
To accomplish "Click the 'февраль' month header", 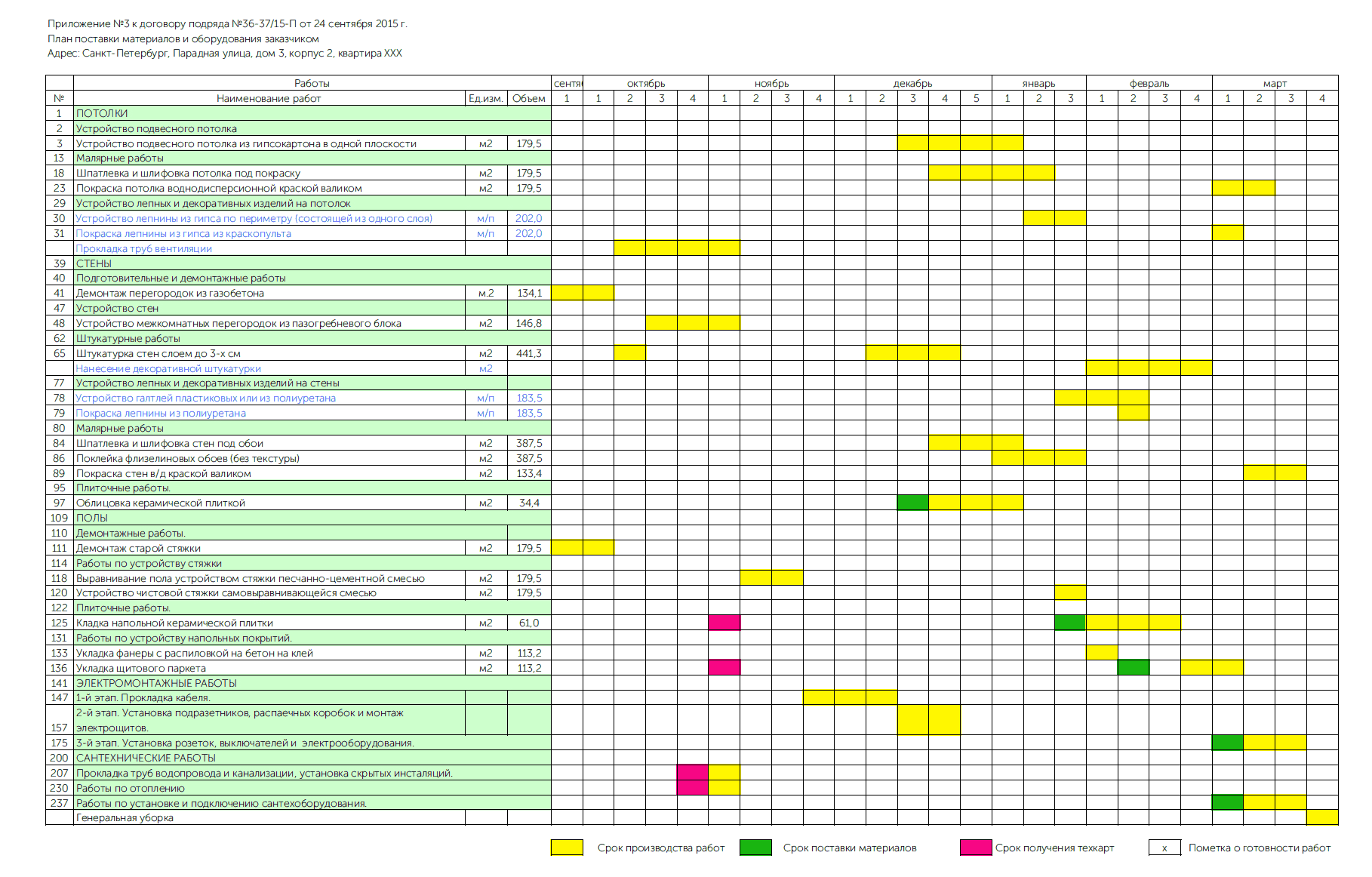I will [x=1149, y=83].
